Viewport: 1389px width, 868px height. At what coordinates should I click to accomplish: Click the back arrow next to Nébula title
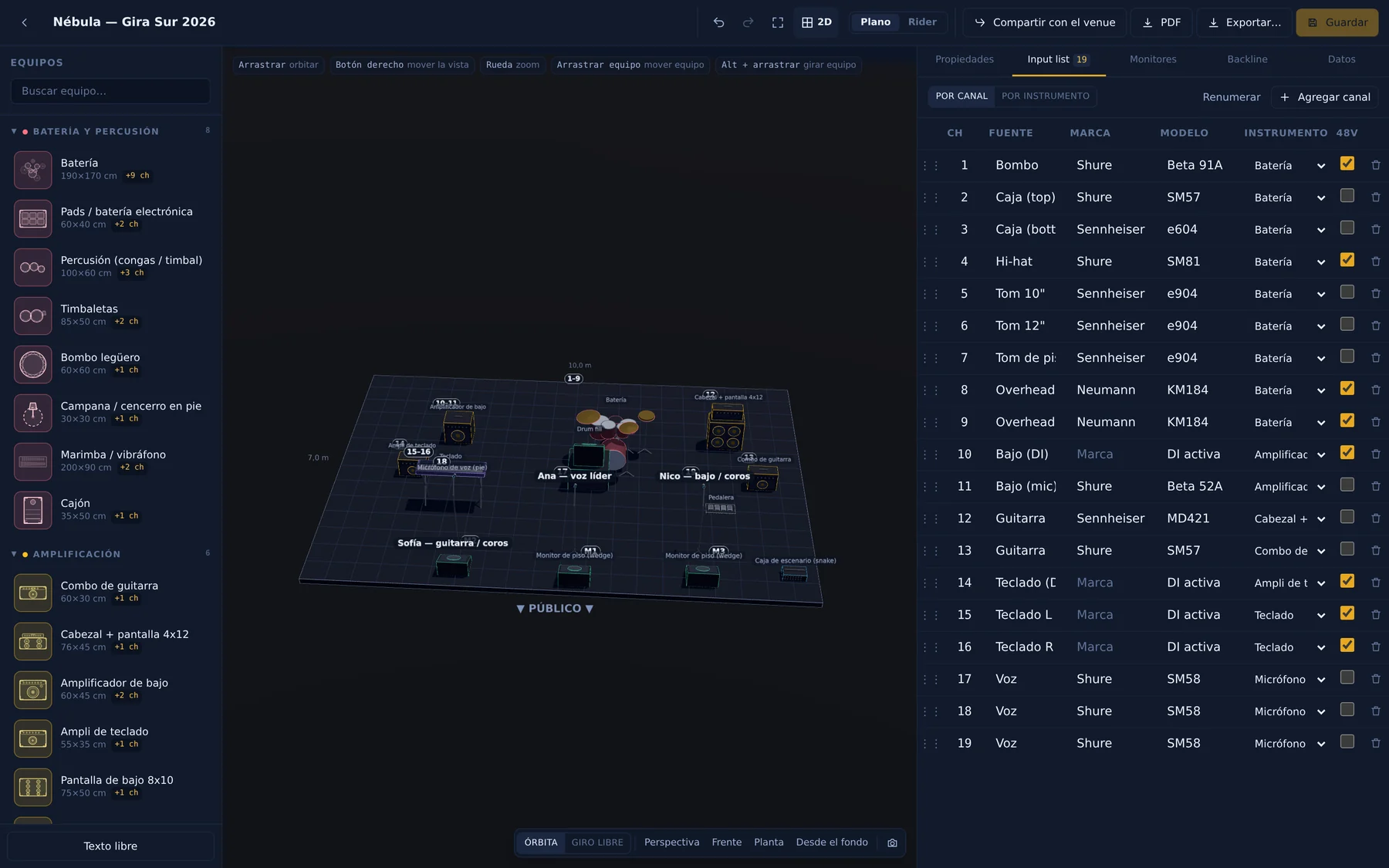click(25, 22)
